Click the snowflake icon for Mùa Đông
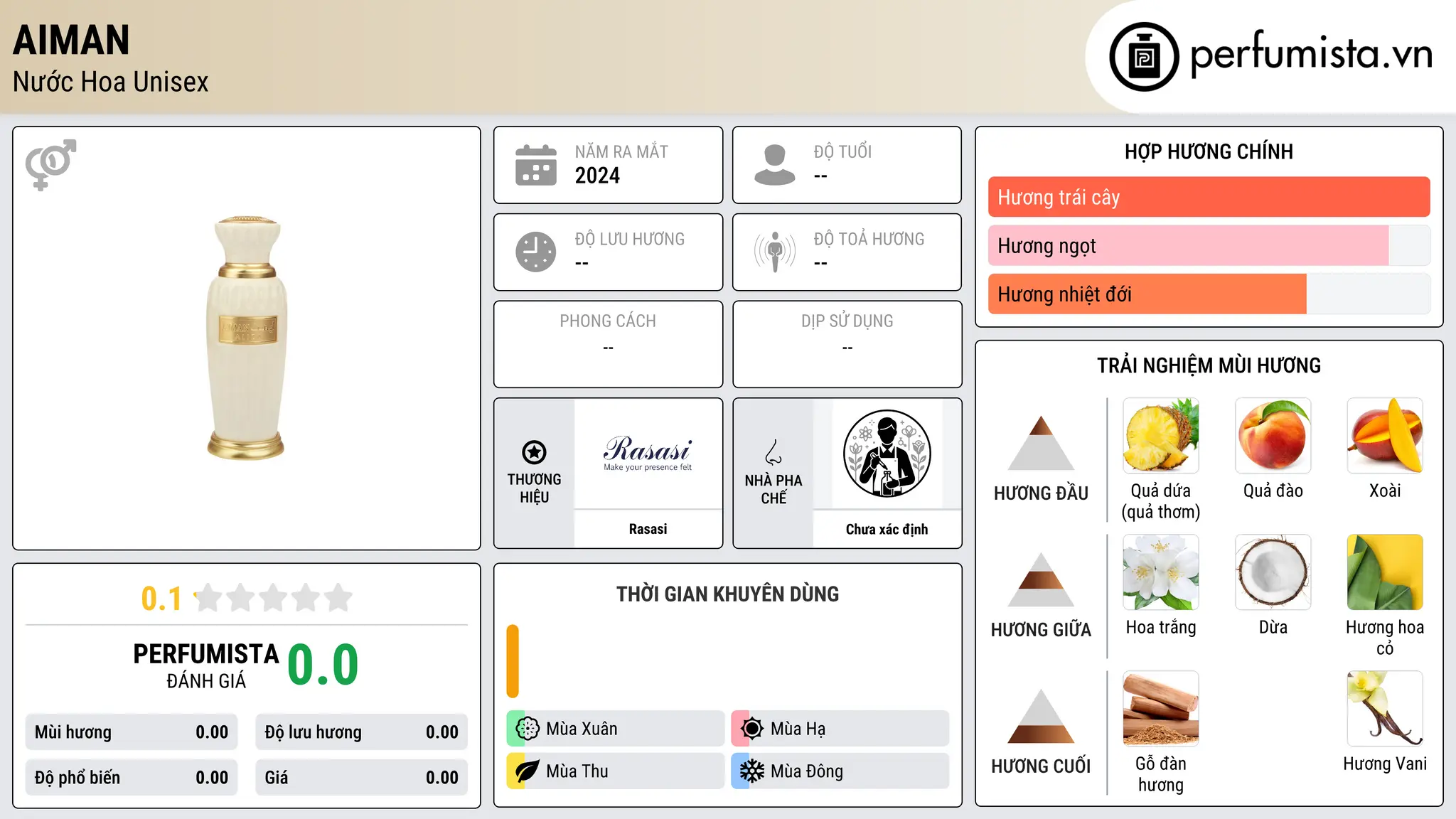The height and width of the screenshot is (819, 1456). (752, 771)
